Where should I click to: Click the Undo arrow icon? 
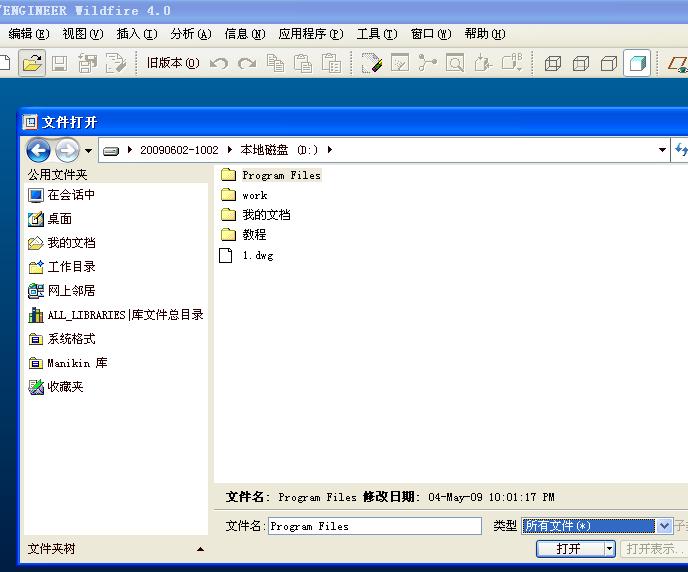(x=219, y=64)
